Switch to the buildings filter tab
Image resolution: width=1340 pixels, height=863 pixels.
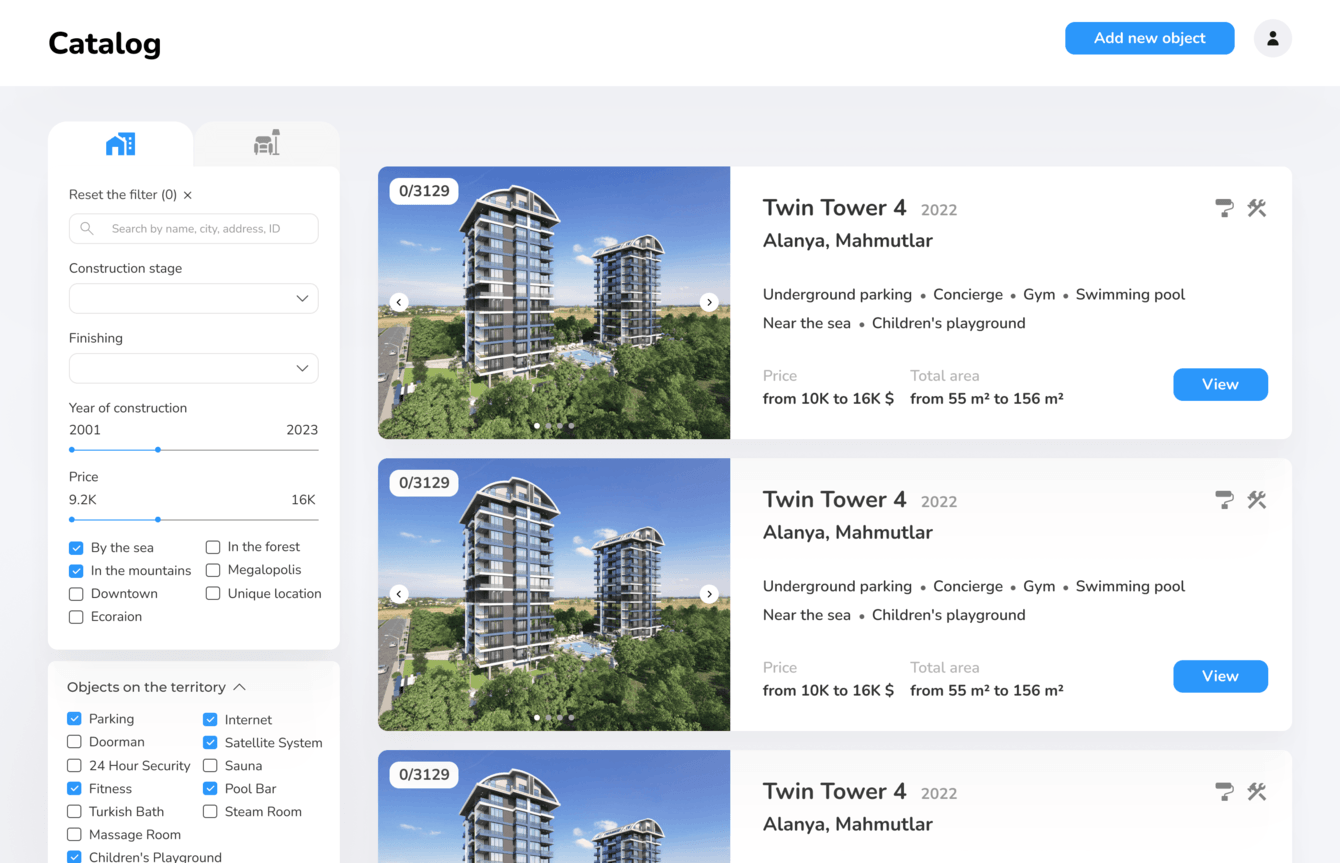pos(120,145)
